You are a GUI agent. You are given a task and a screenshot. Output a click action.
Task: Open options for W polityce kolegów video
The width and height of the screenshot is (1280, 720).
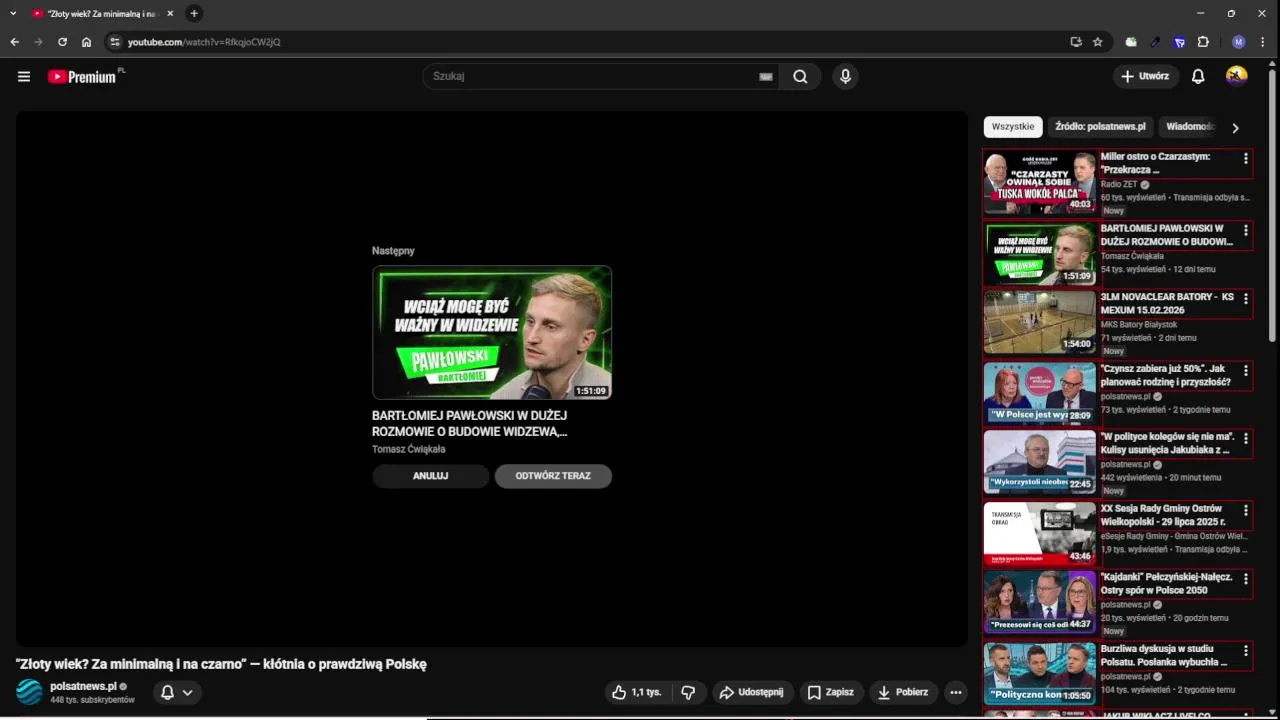click(x=1246, y=439)
